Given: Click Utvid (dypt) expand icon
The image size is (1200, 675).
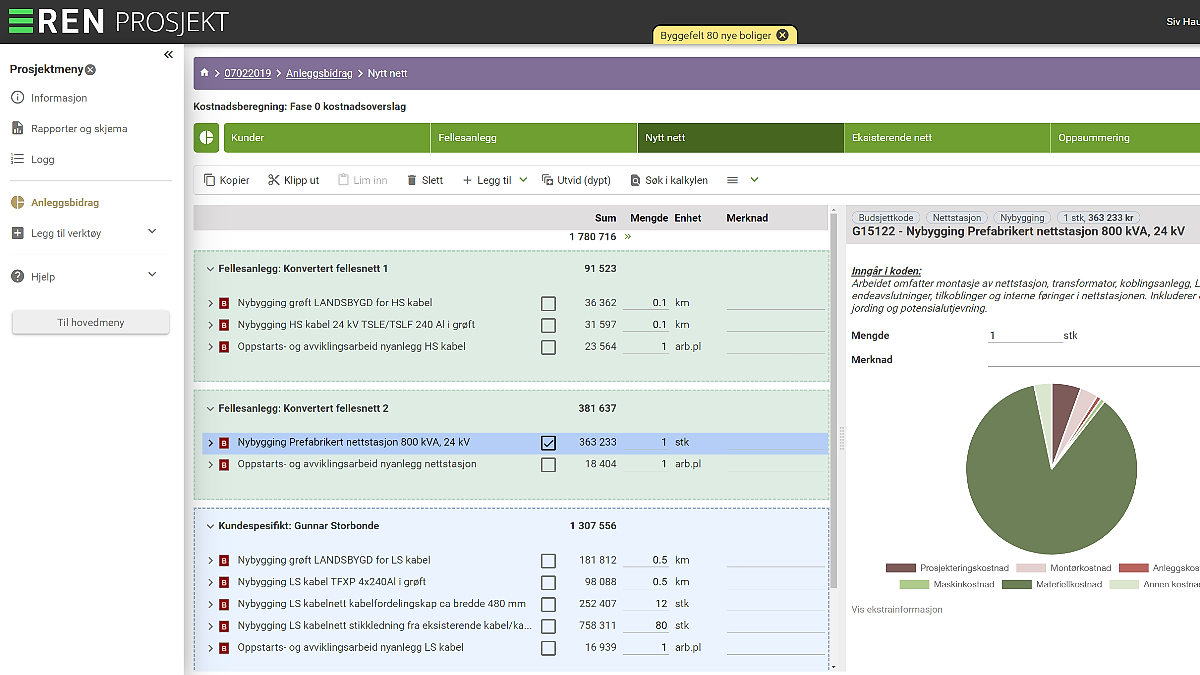Looking at the screenshot, I should coord(548,180).
